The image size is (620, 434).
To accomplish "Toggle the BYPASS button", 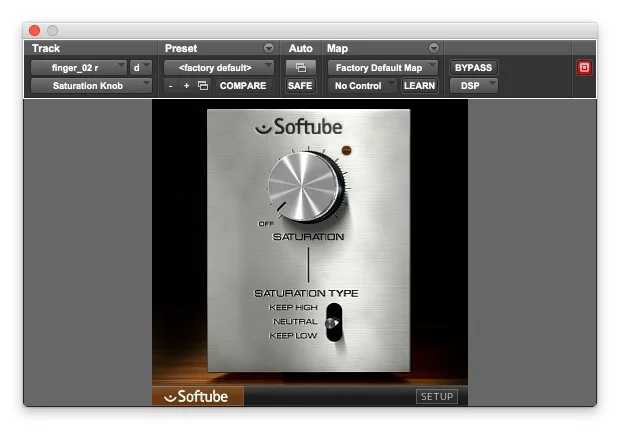I will tap(473, 68).
